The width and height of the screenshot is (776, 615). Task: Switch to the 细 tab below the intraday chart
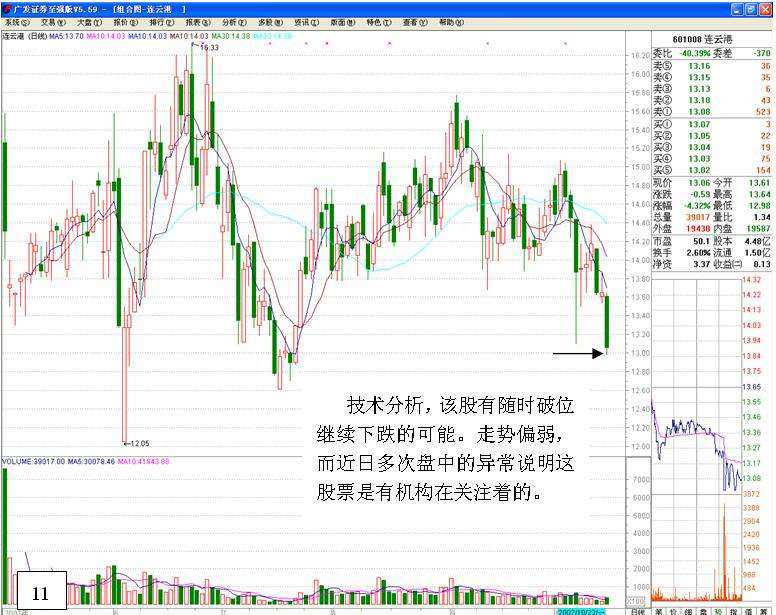click(688, 612)
